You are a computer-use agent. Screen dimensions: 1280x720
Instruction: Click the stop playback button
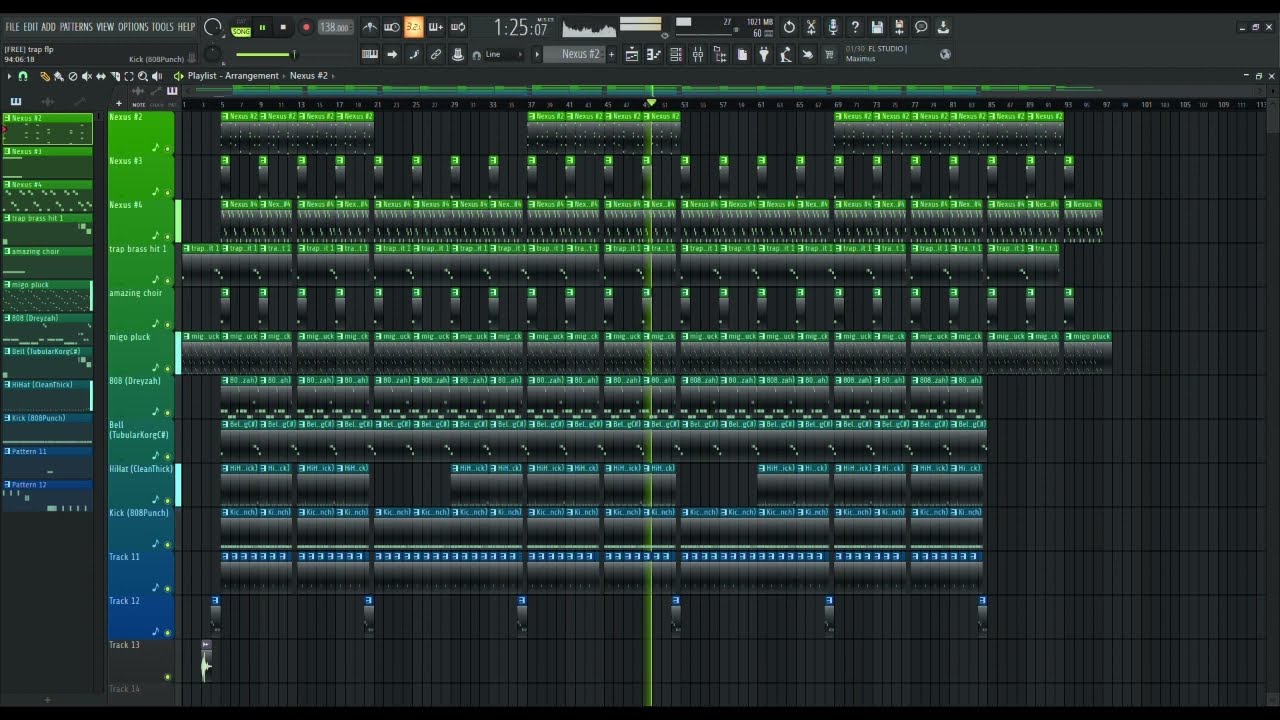point(283,28)
